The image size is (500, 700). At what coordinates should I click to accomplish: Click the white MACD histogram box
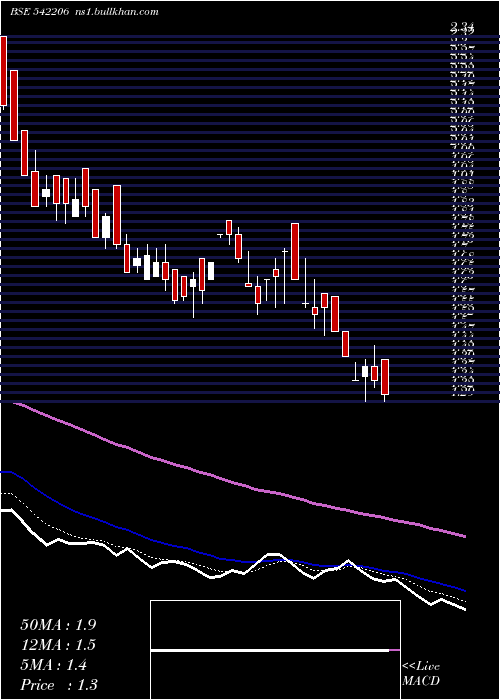[x=275, y=650]
